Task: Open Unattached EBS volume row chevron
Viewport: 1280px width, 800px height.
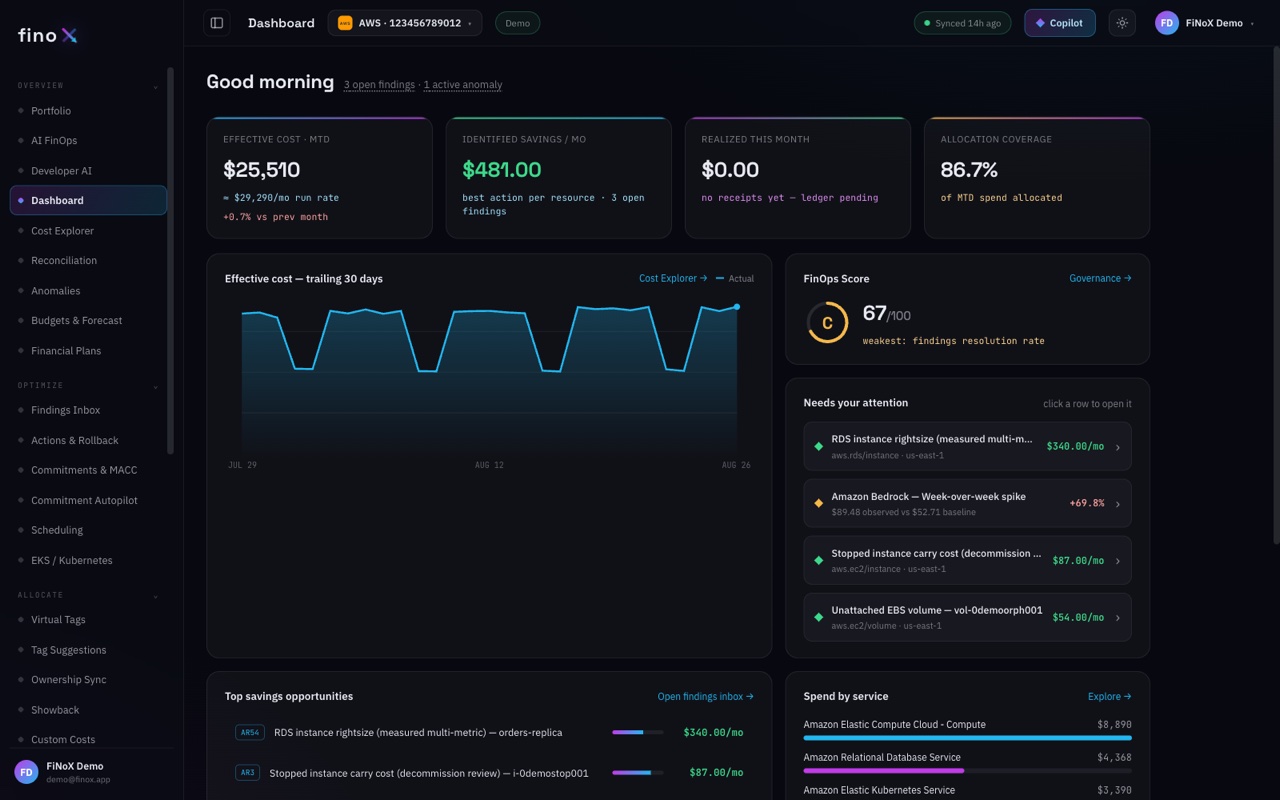Action: (x=1118, y=618)
